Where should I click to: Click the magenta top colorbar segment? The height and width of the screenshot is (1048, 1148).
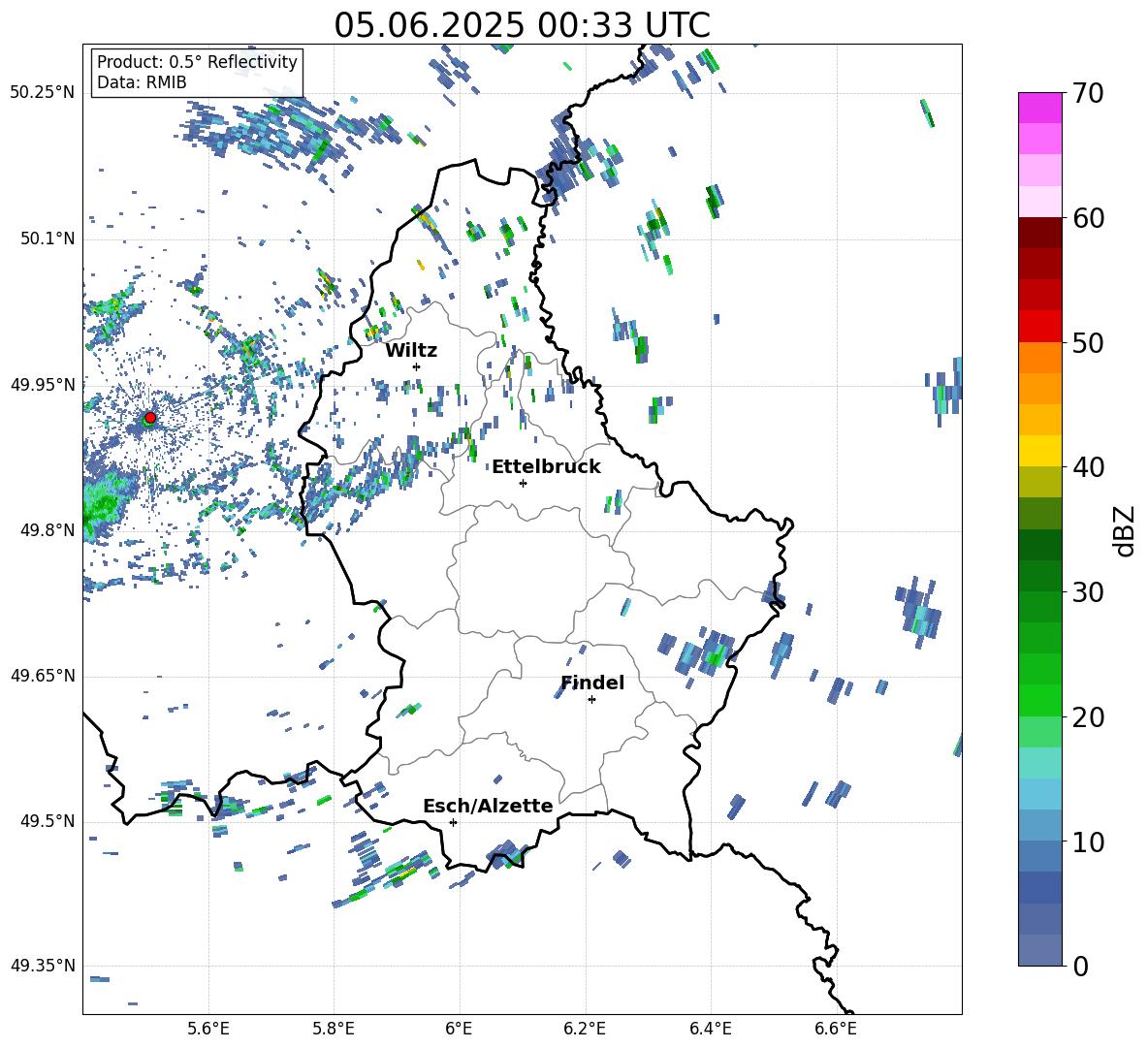[1039, 108]
